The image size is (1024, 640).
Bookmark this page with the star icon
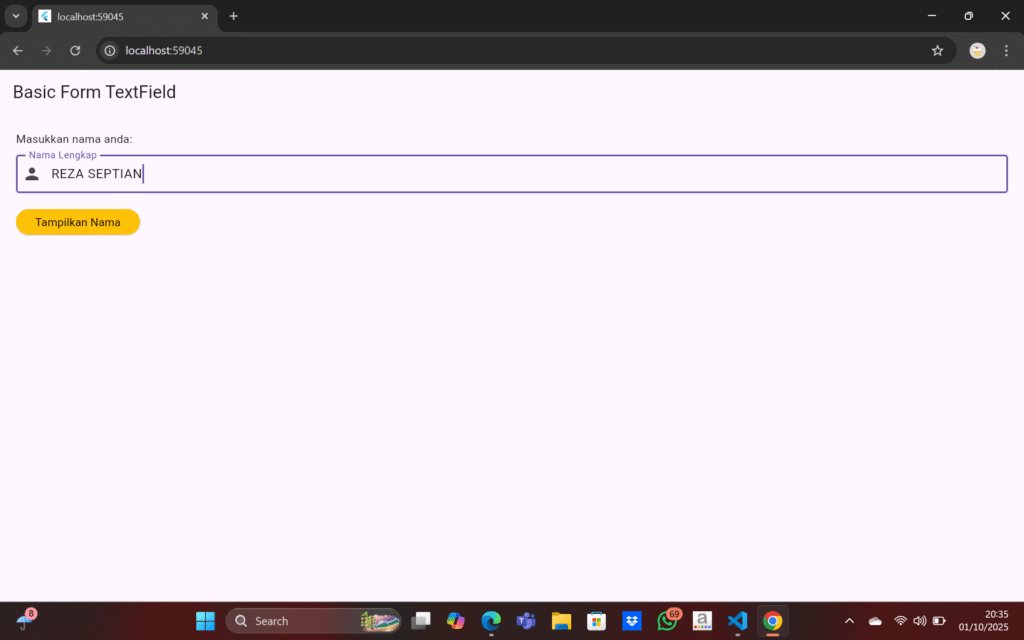937,51
